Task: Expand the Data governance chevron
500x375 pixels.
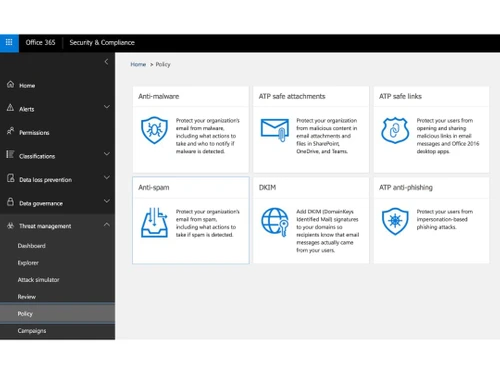Action: (107, 201)
